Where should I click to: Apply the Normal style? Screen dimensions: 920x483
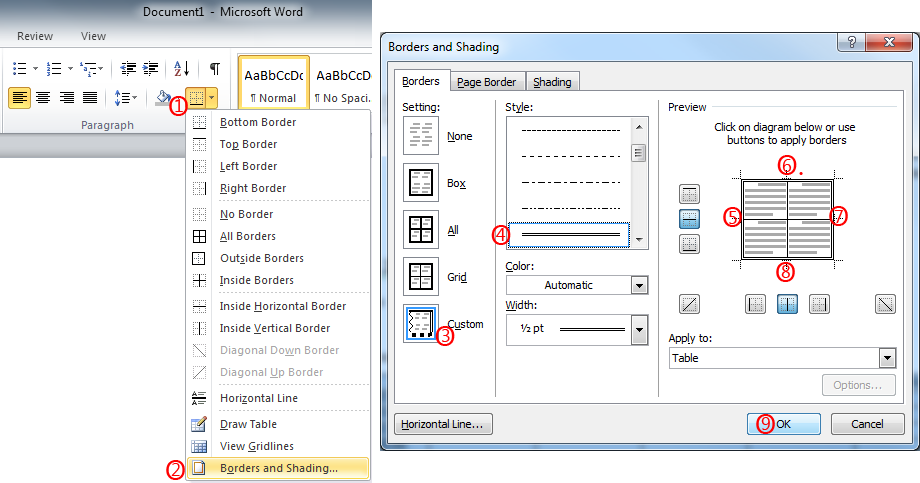[x=274, y=83]
